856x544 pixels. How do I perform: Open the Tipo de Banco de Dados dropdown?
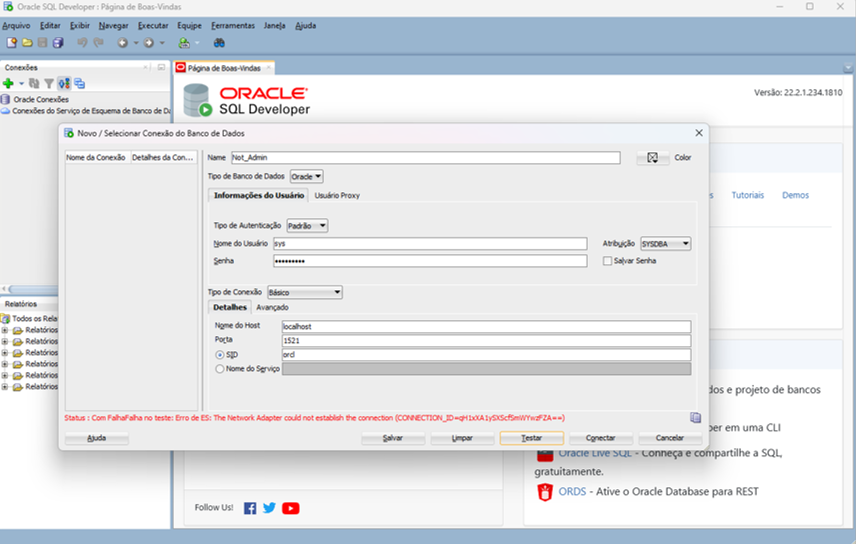click(306, 176)
